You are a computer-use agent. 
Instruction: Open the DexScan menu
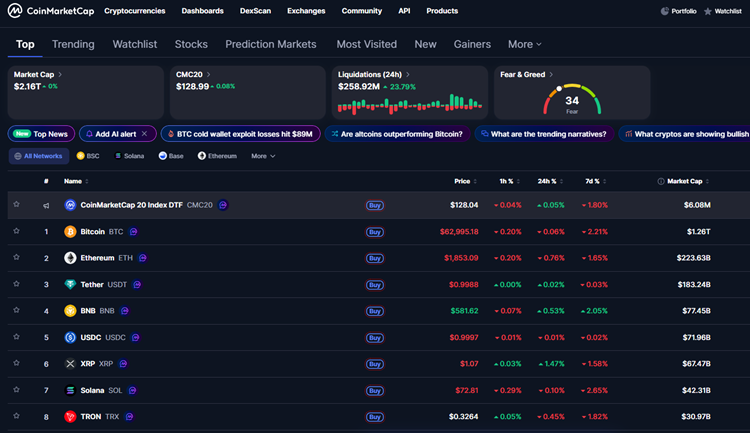(255, 11)
